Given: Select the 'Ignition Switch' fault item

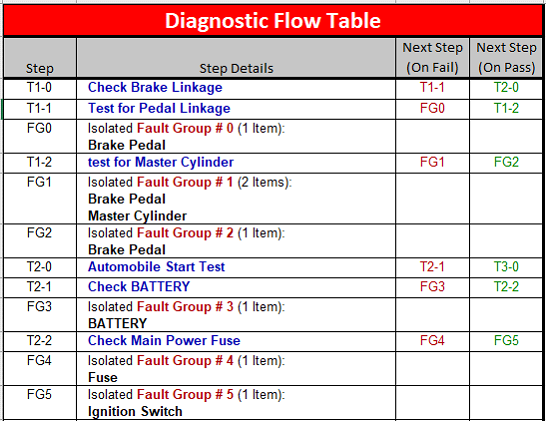Looking at the screenshot, I should click(135, 412).
